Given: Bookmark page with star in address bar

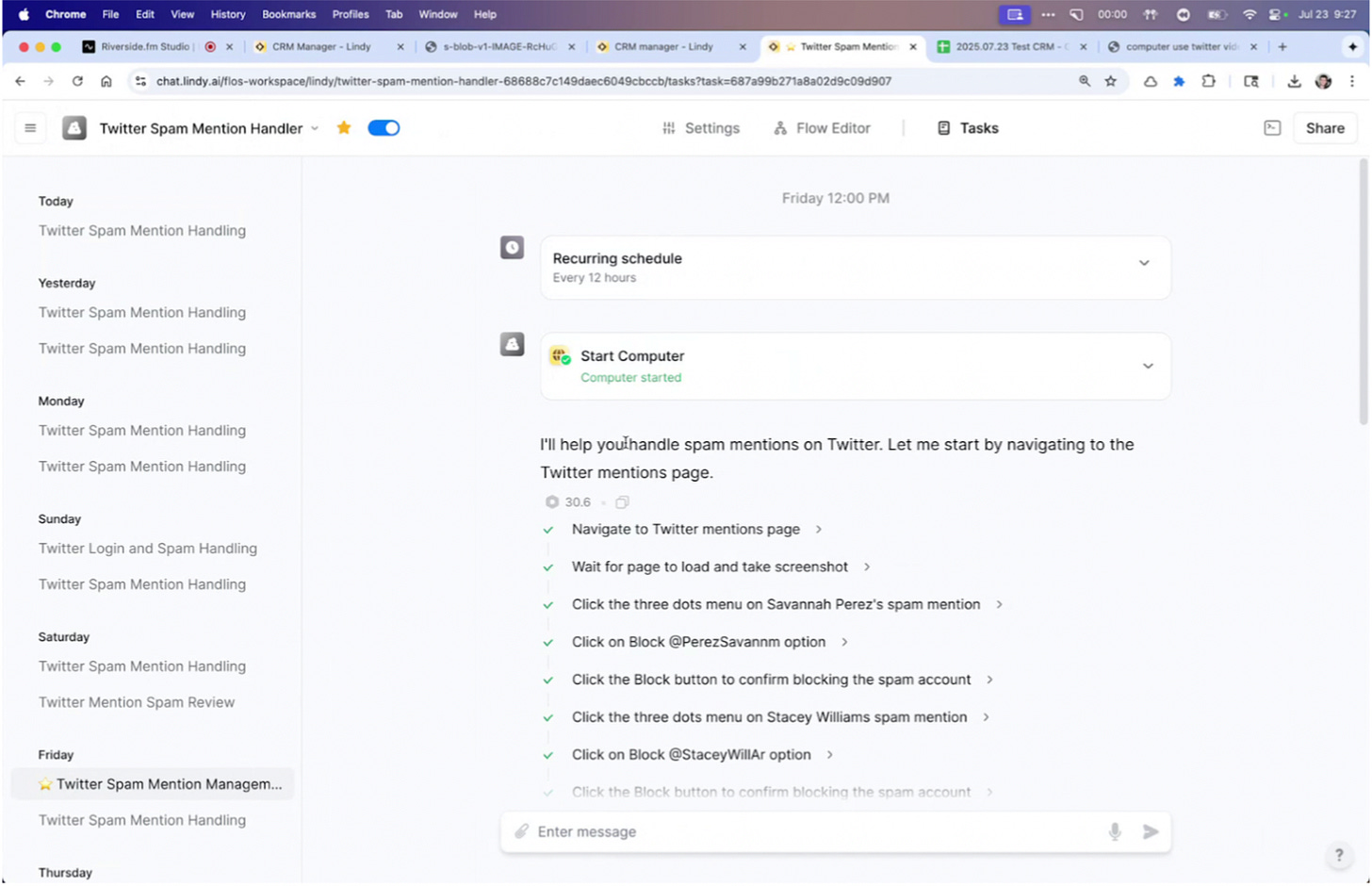Looking at the screenshot, I should (1111, 82).
